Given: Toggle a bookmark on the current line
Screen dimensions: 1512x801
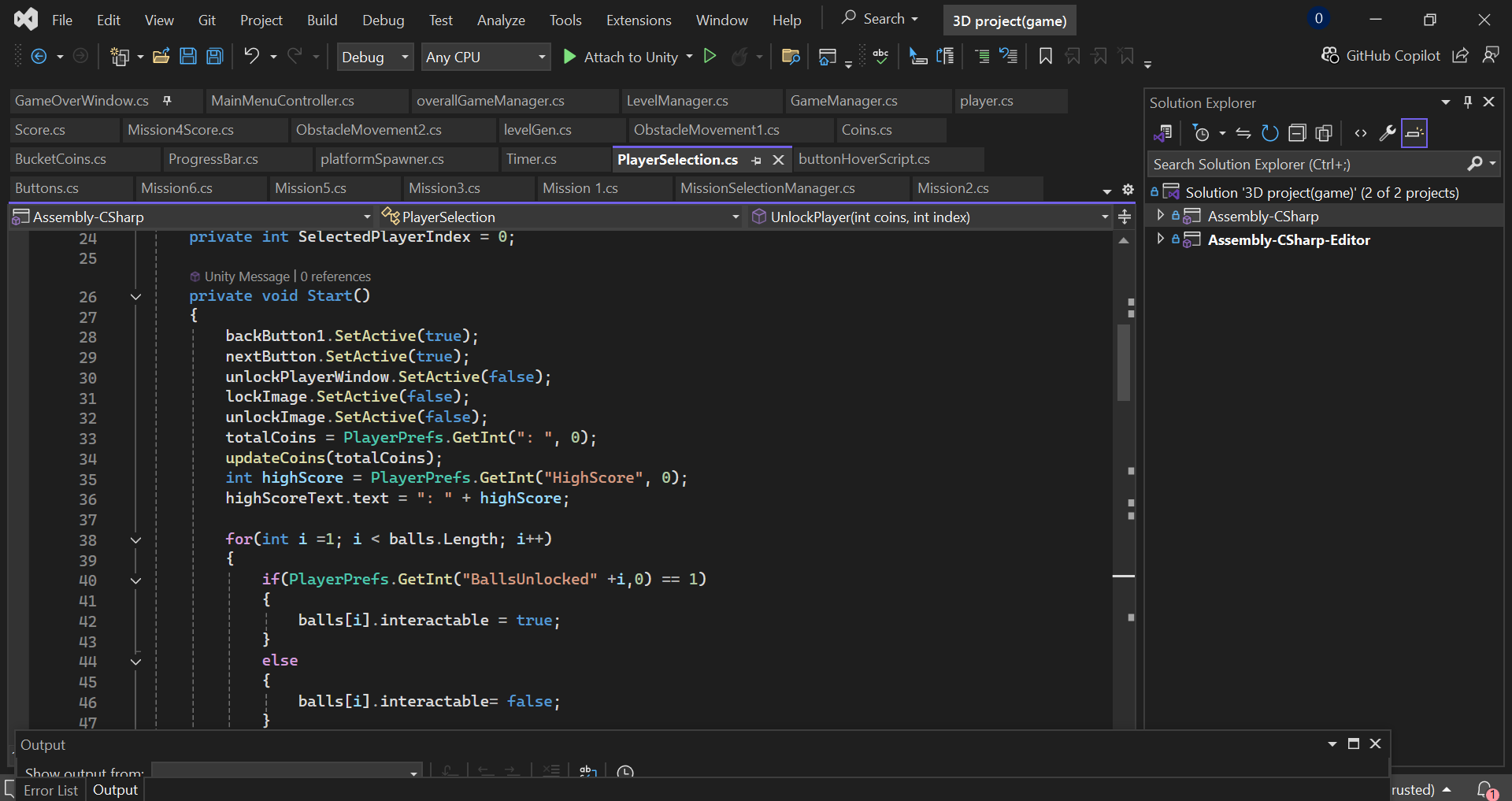Looking at the screenshot, I should click(1045, 56).
